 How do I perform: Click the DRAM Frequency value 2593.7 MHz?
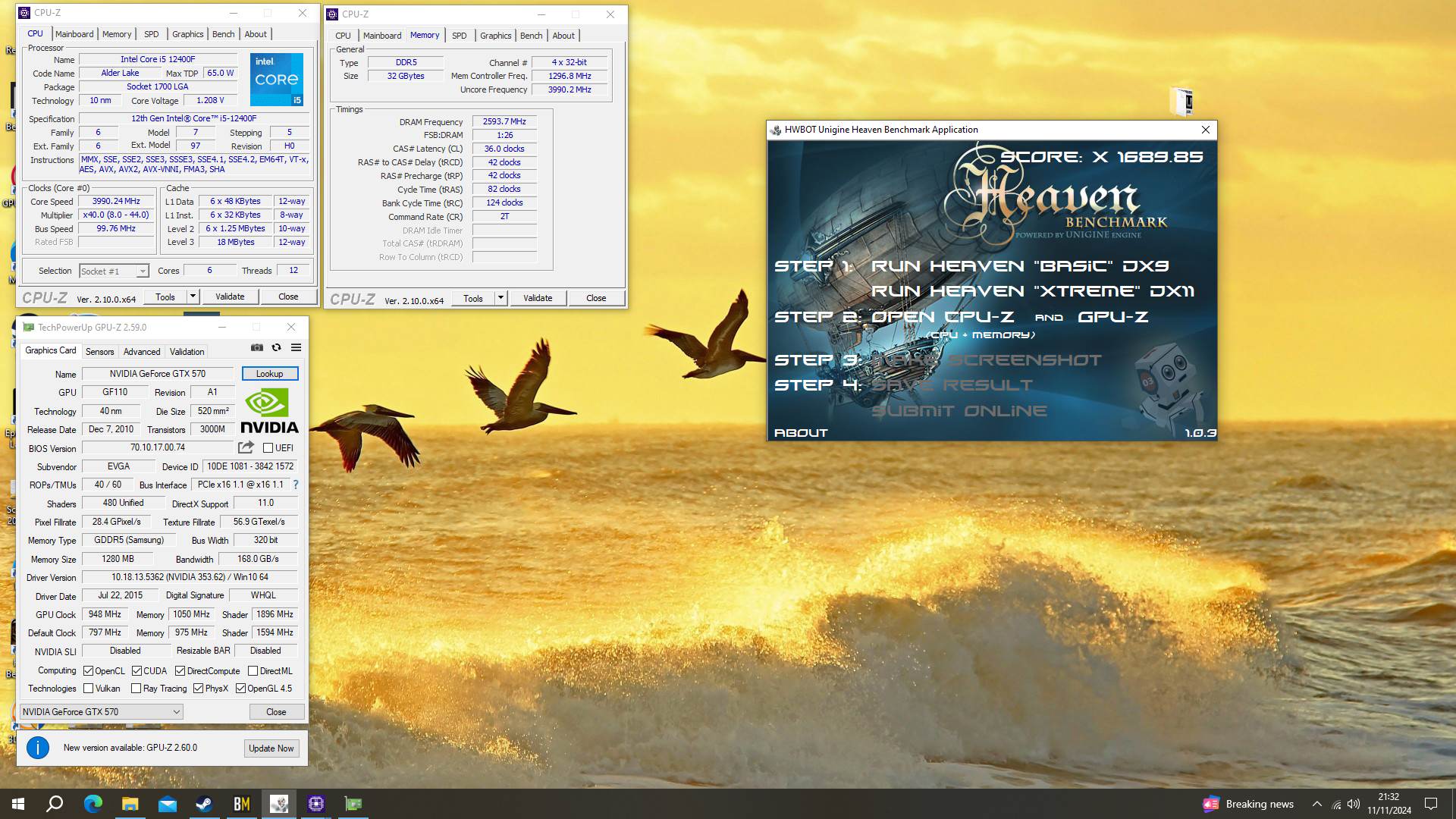504,121
